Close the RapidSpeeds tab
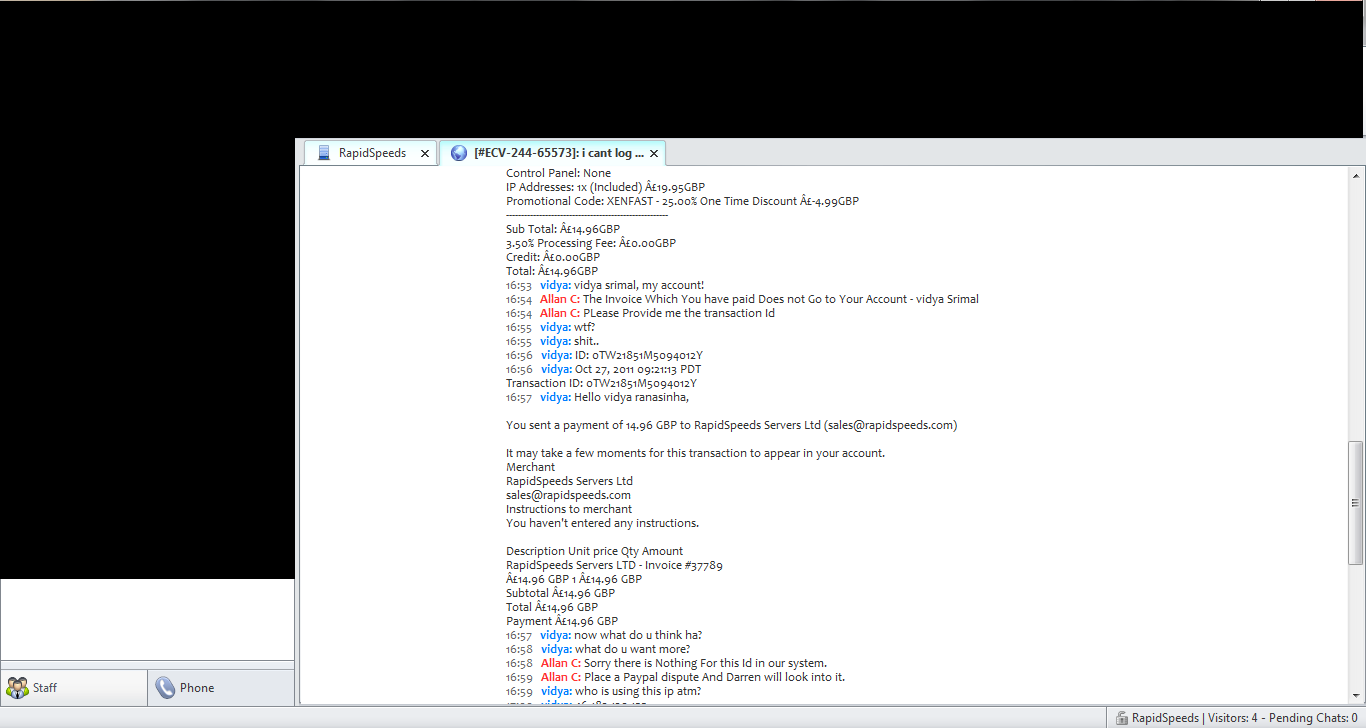This screenshot has height=728, width=1366. click(424, 154)
